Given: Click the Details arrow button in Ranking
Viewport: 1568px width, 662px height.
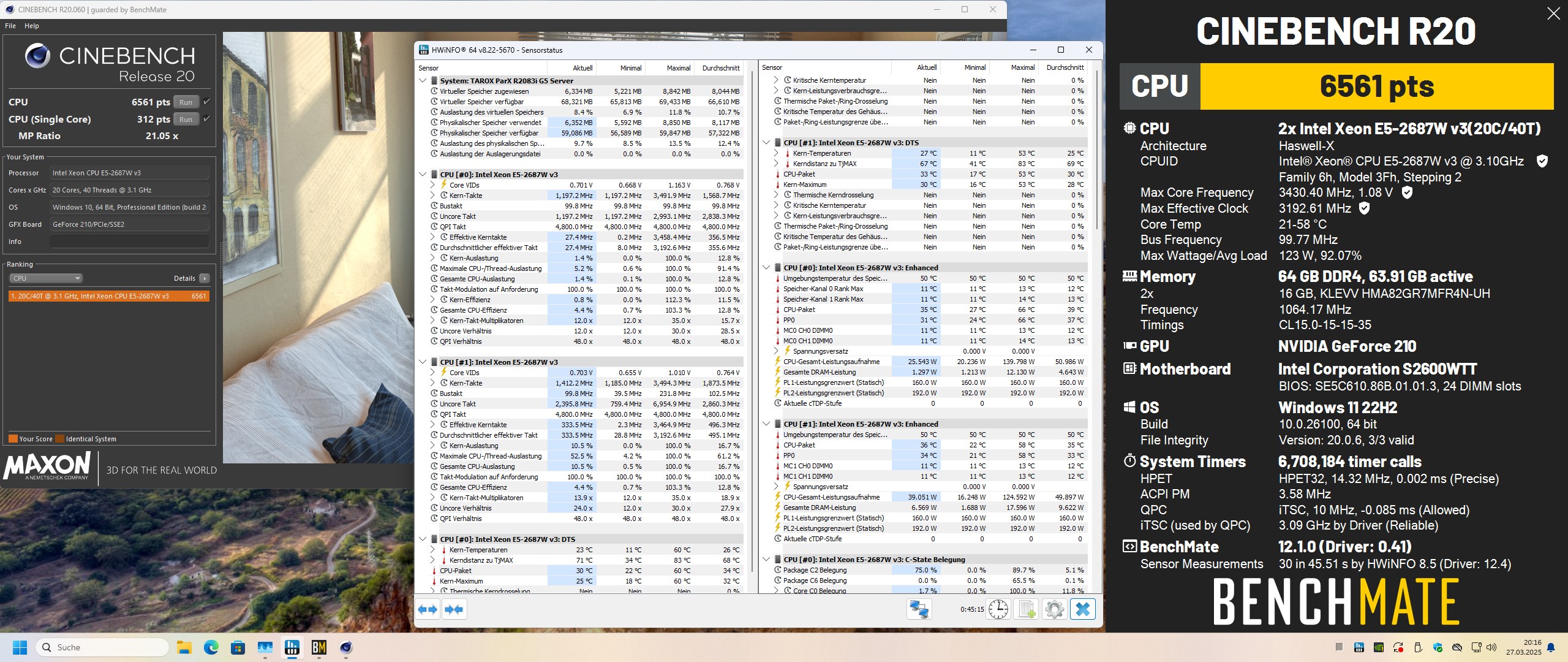Looking at the screenshot, I should click(205, 278).
